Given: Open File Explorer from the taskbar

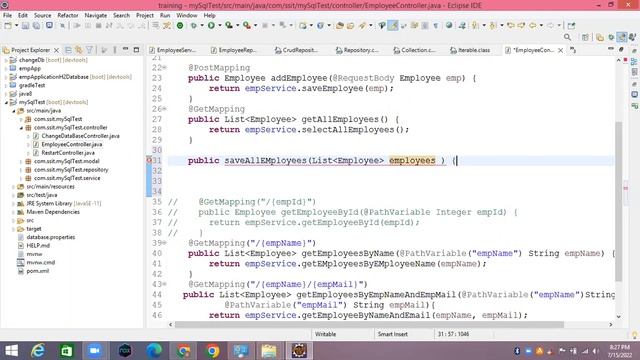Looking at the screenshot, I should [x=269, y=351].
